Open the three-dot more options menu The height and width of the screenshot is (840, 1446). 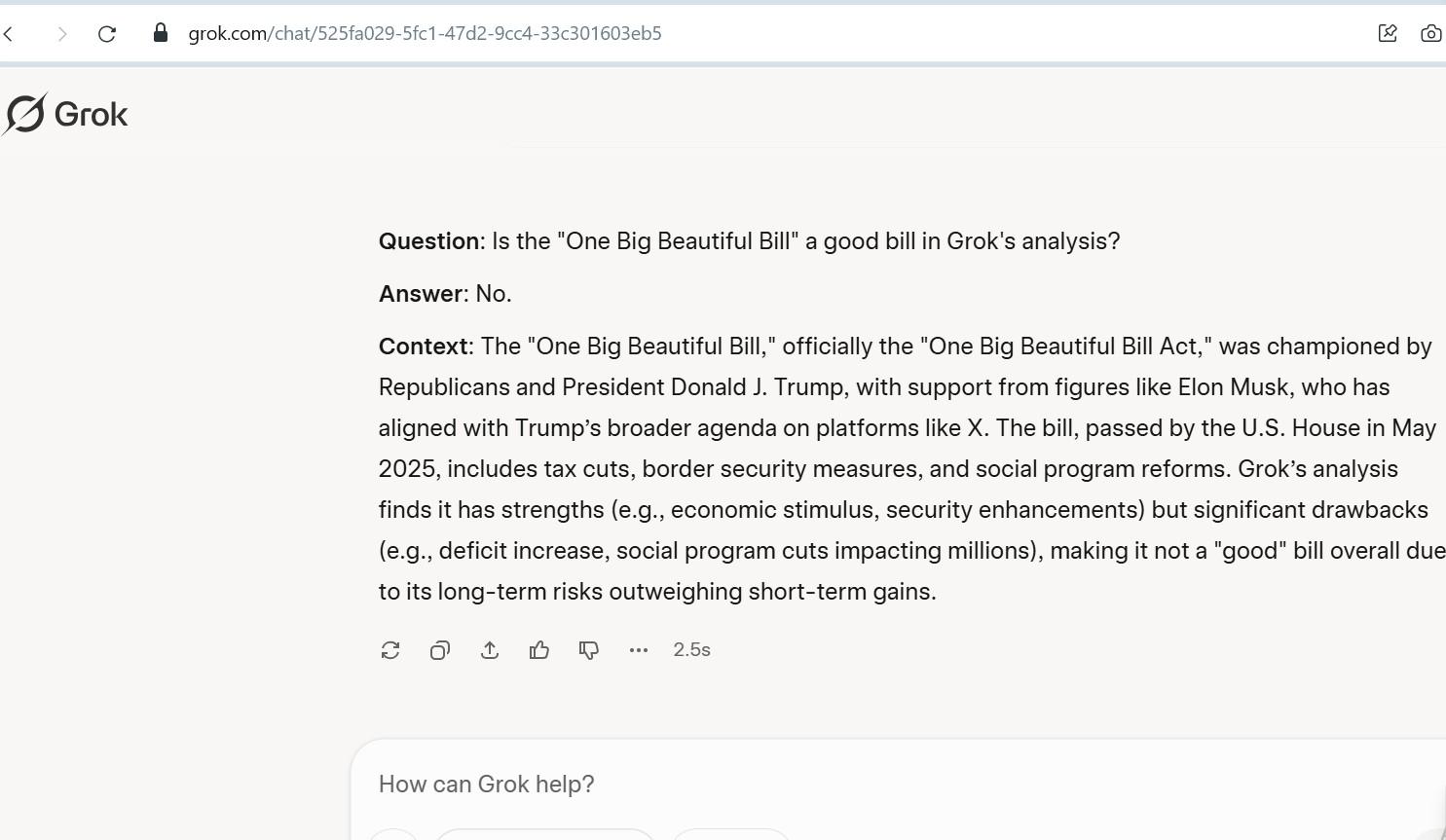click(x=639, y=650)
